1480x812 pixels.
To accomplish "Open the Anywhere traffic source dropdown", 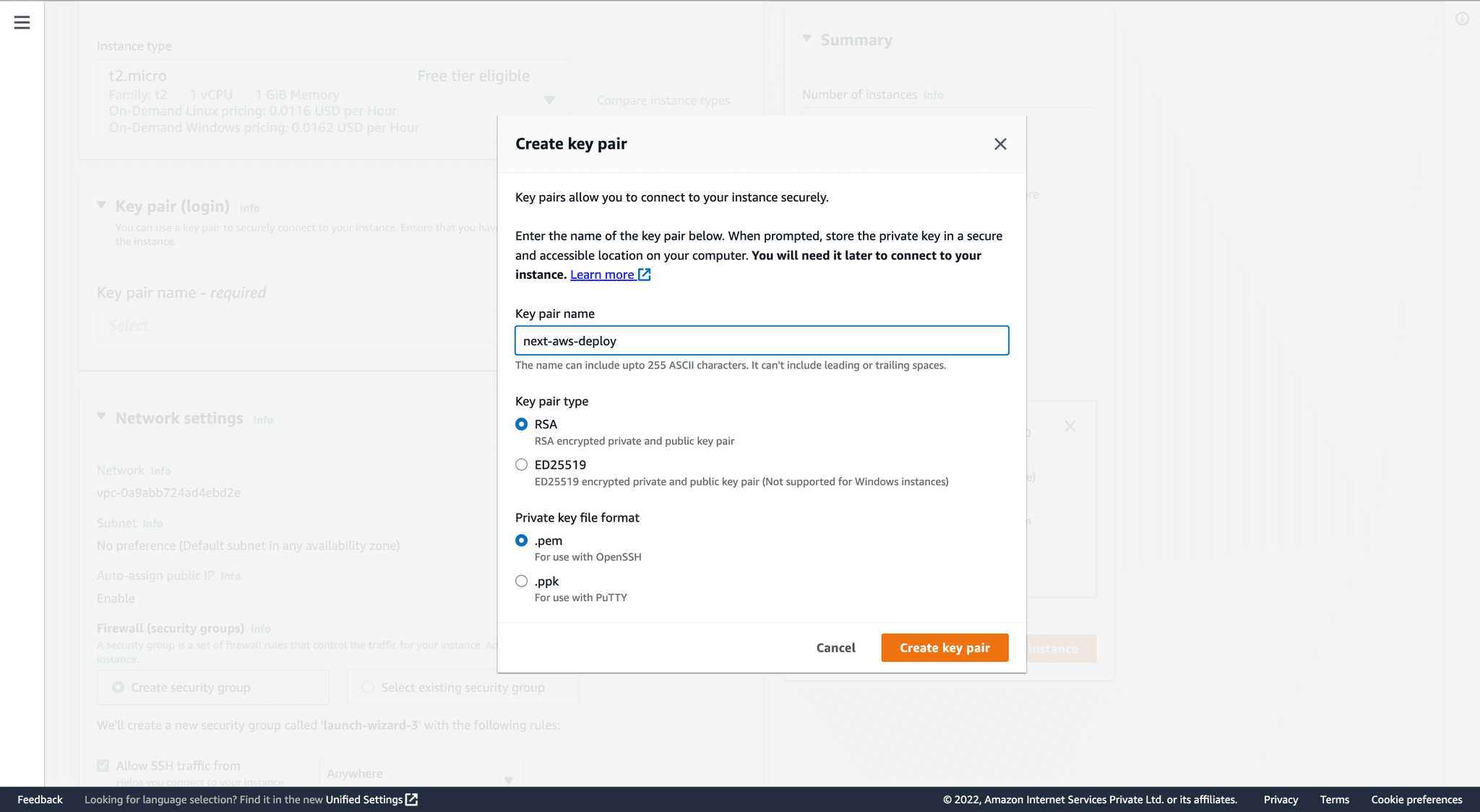I will coord(507,774).
